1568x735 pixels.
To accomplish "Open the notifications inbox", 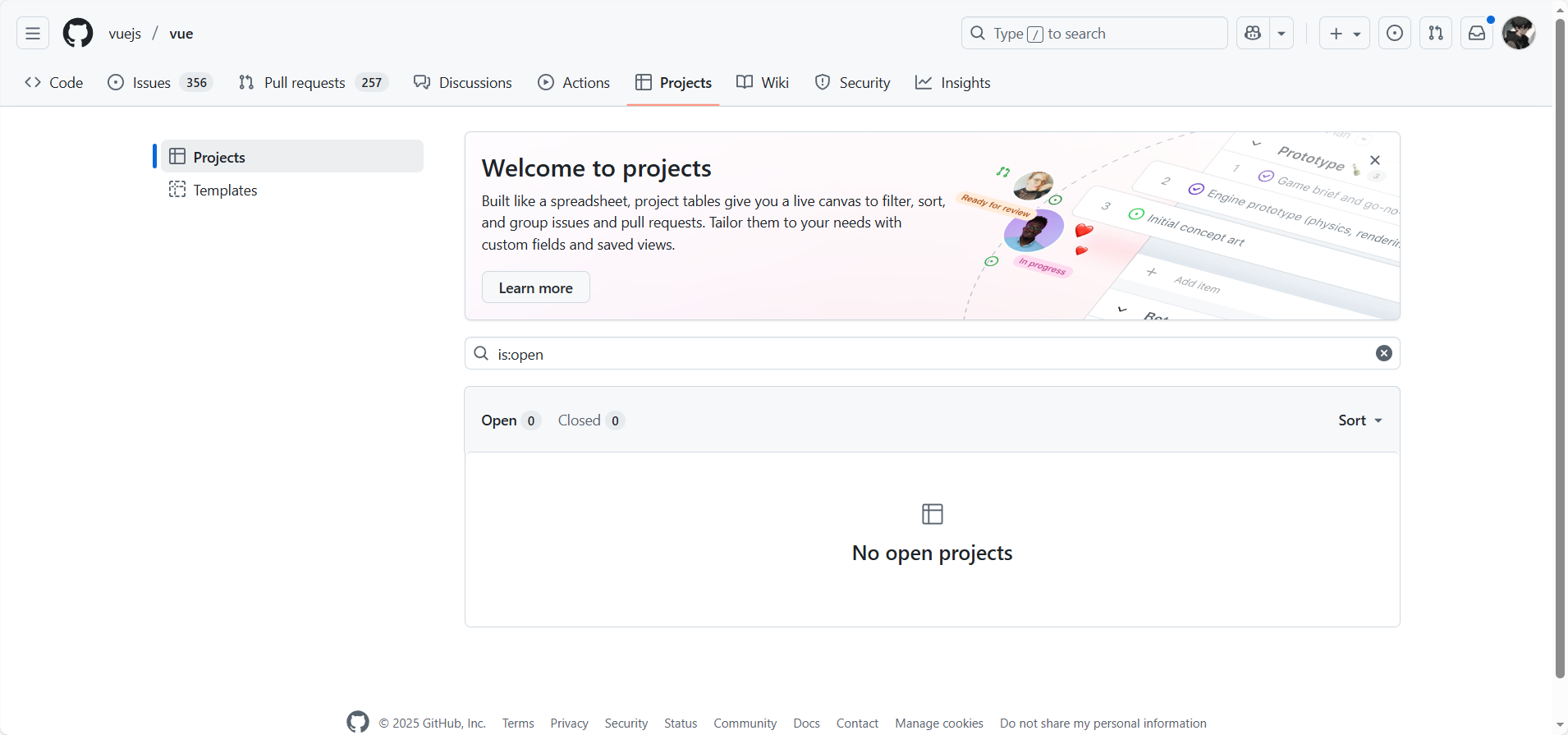I will pyautogui.click(x=1476, y=34).
